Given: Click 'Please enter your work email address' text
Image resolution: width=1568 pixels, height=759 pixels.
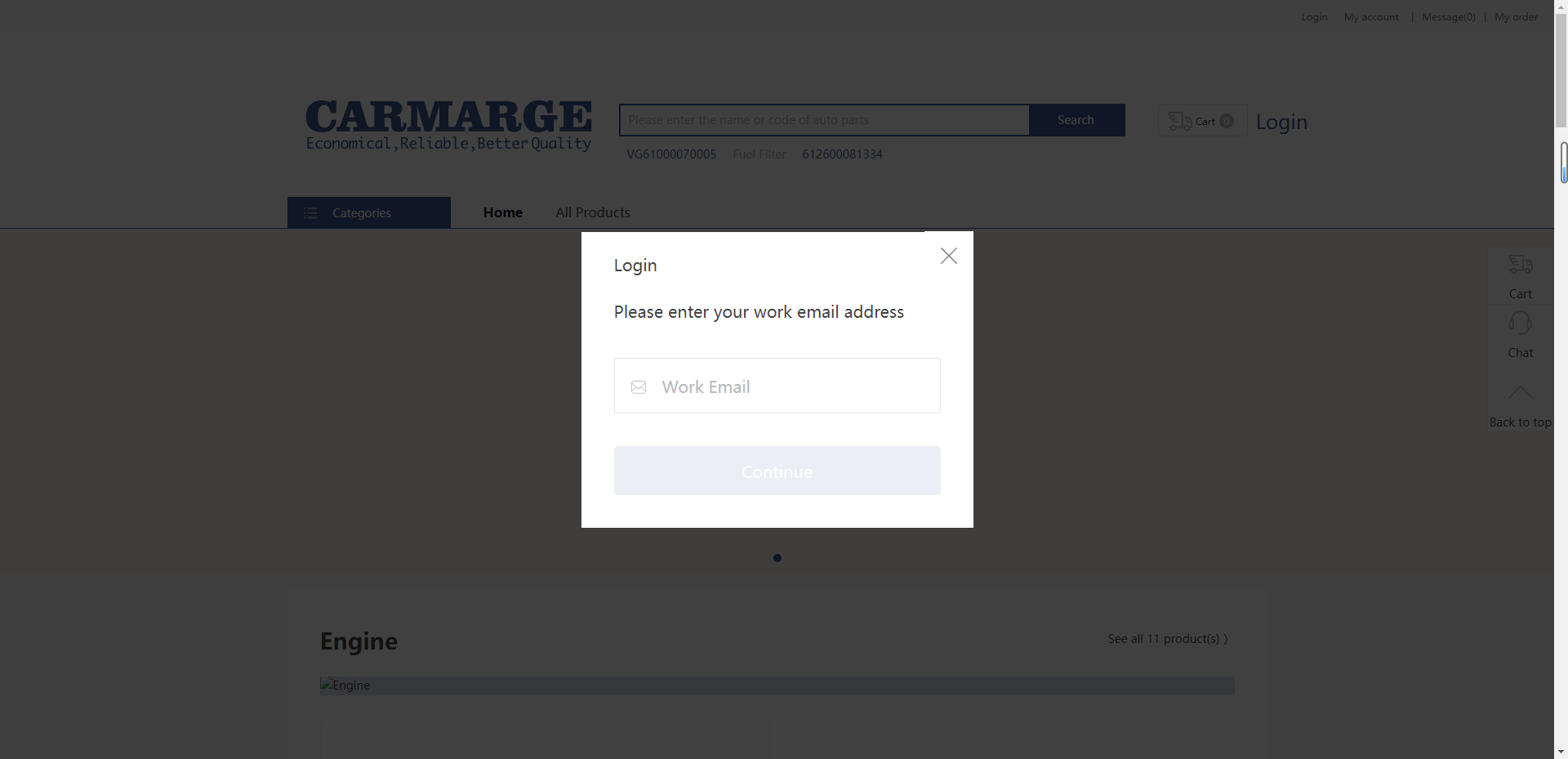Looking at the screenshot, I should (x=759, y=312).
